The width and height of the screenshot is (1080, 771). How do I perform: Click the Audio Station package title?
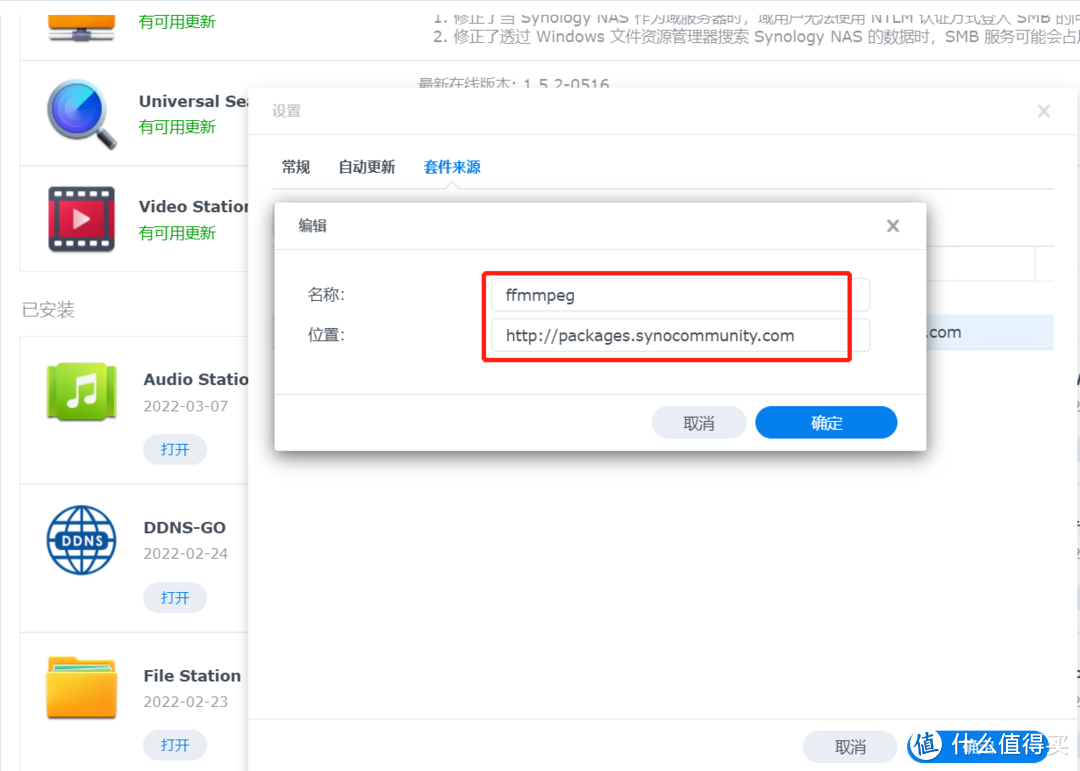click(x=196, y=379)
